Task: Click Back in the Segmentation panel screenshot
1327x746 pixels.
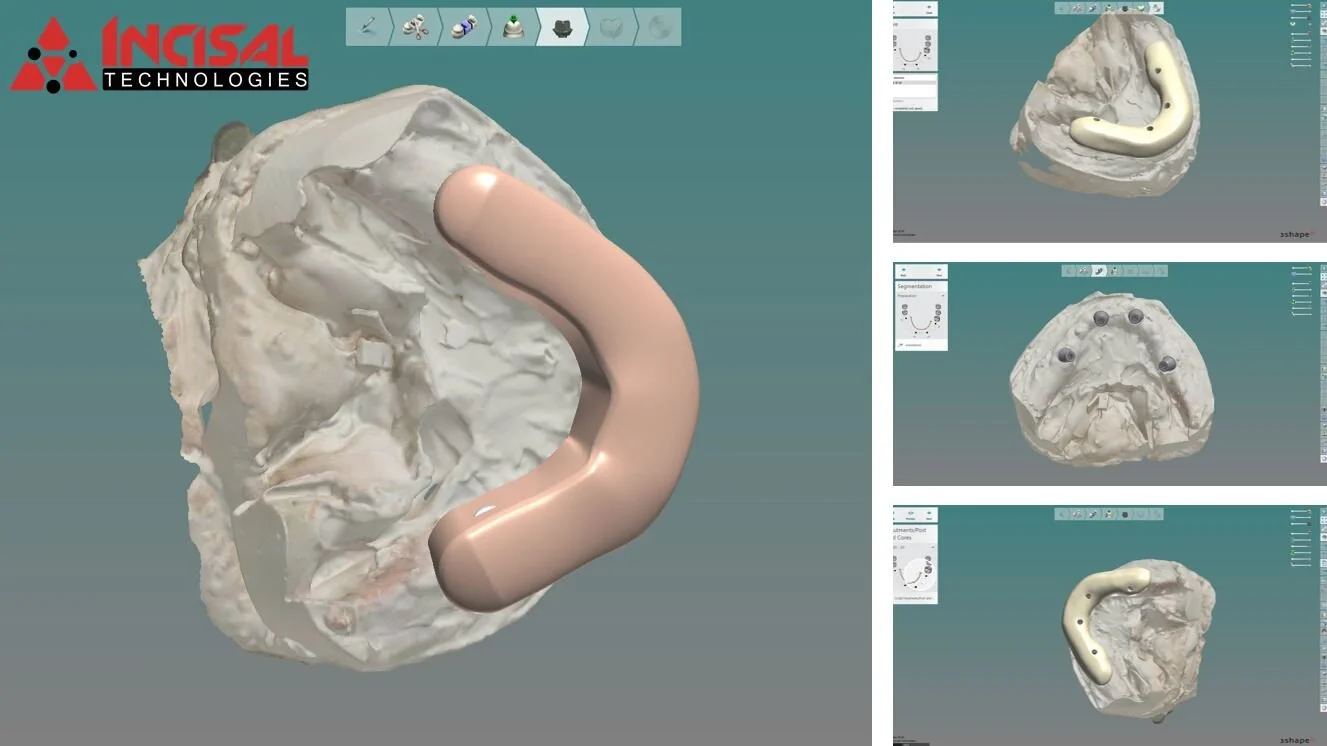Action: (903, 272)
